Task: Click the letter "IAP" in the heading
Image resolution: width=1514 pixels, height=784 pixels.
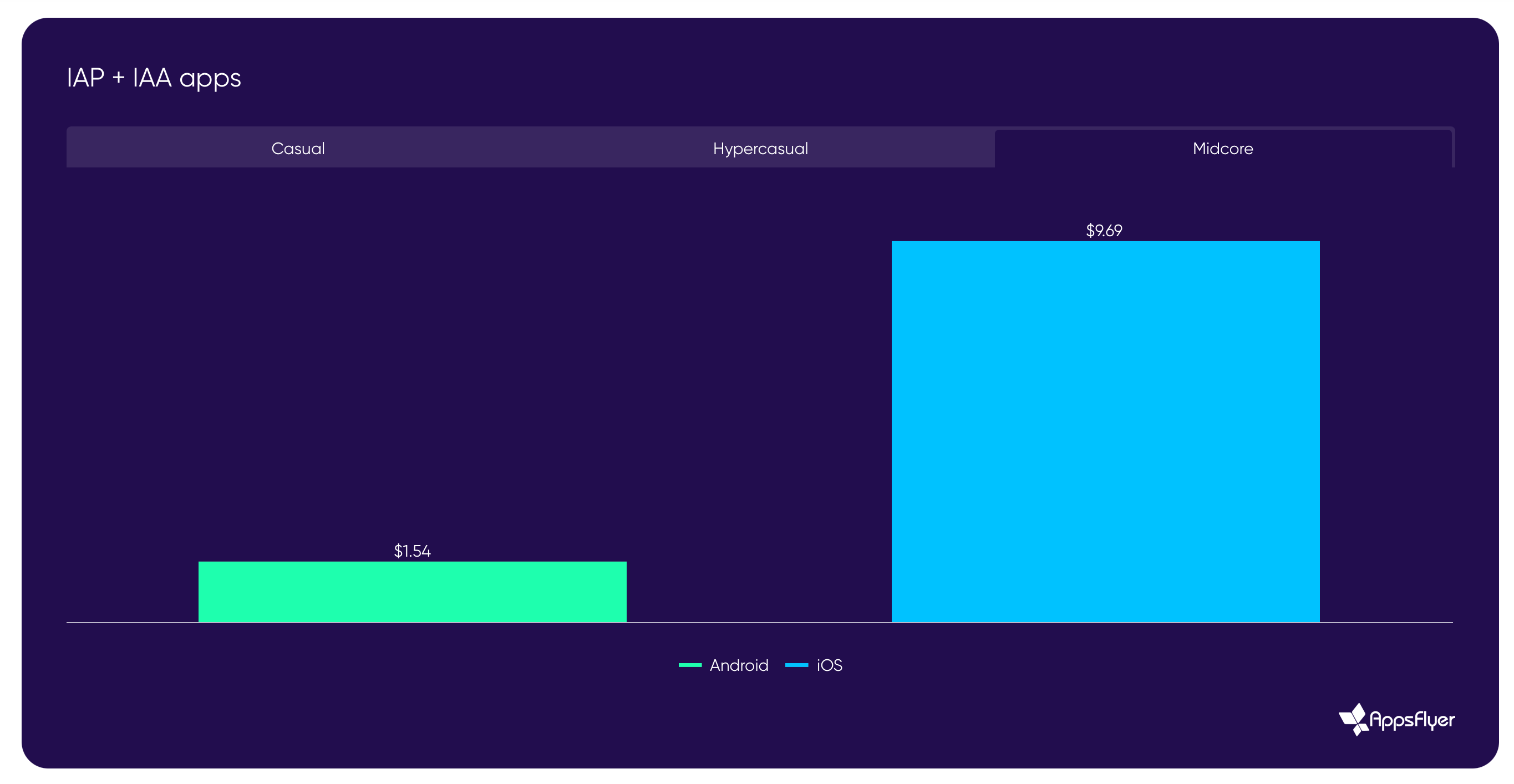Action: click(x=86, y=78)
